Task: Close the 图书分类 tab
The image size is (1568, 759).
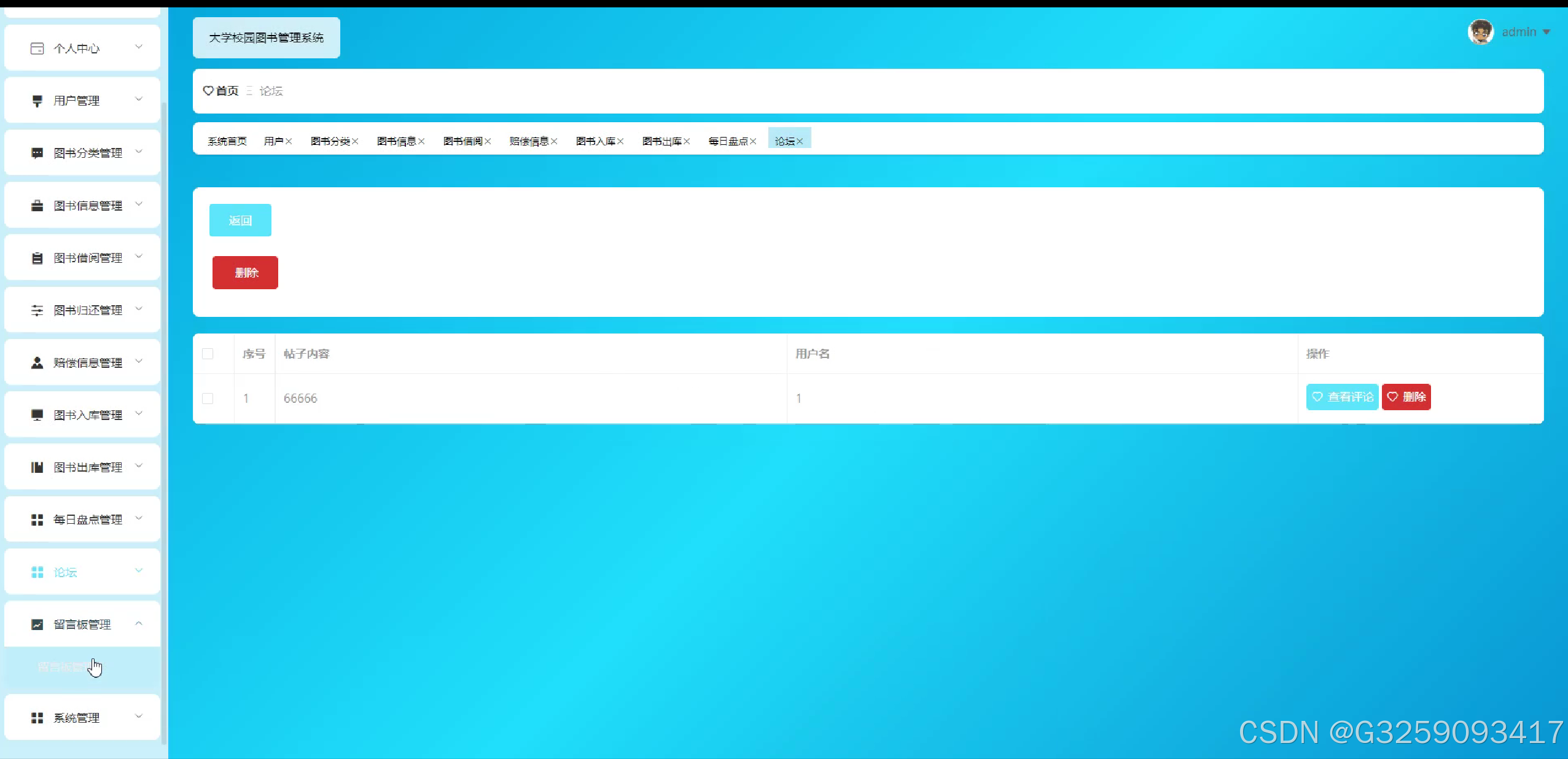Action: pos(355,141)
